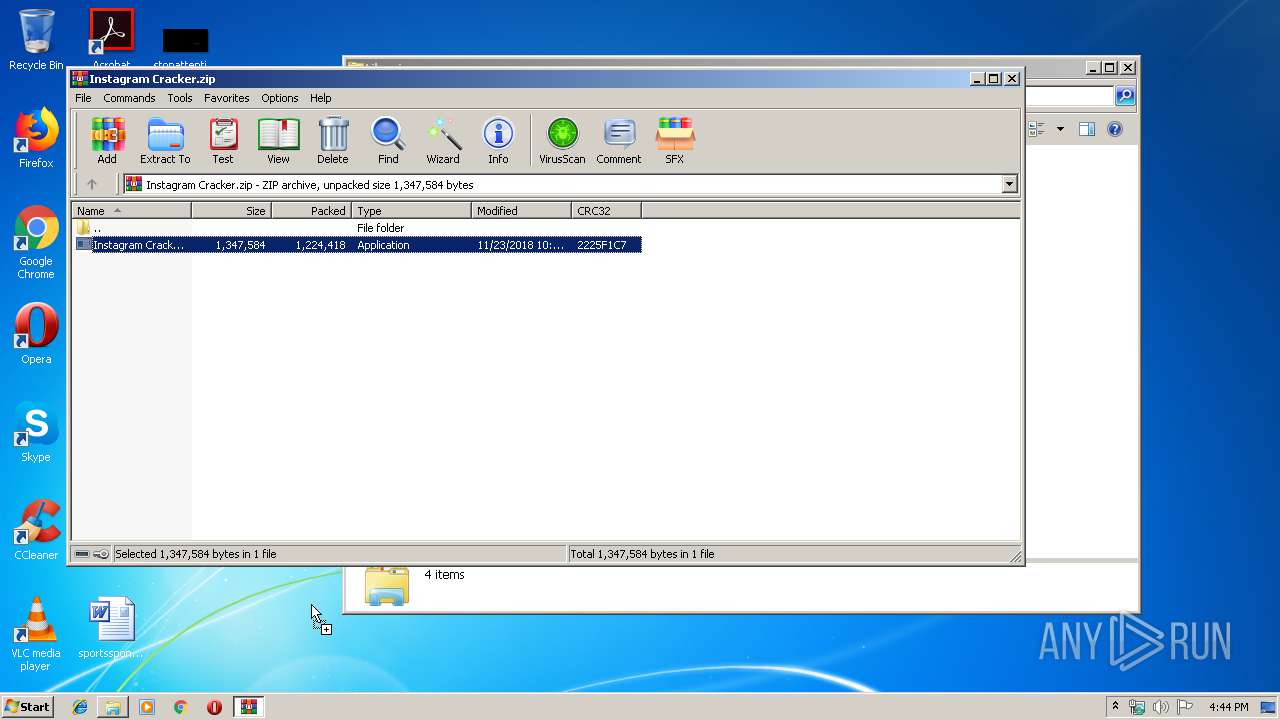This screenshot has height=720, width=1280.
Task: Click the SFX toolbar icon
Action: [675, 140]
